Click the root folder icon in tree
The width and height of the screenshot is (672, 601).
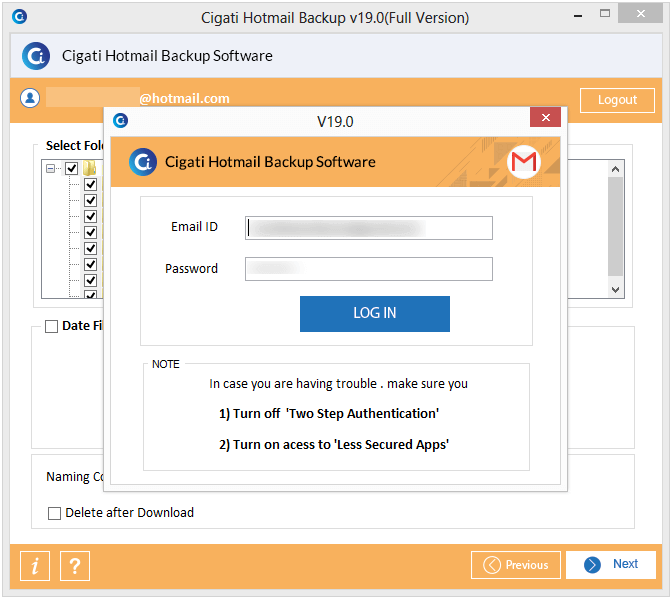[x=90, y=168]
